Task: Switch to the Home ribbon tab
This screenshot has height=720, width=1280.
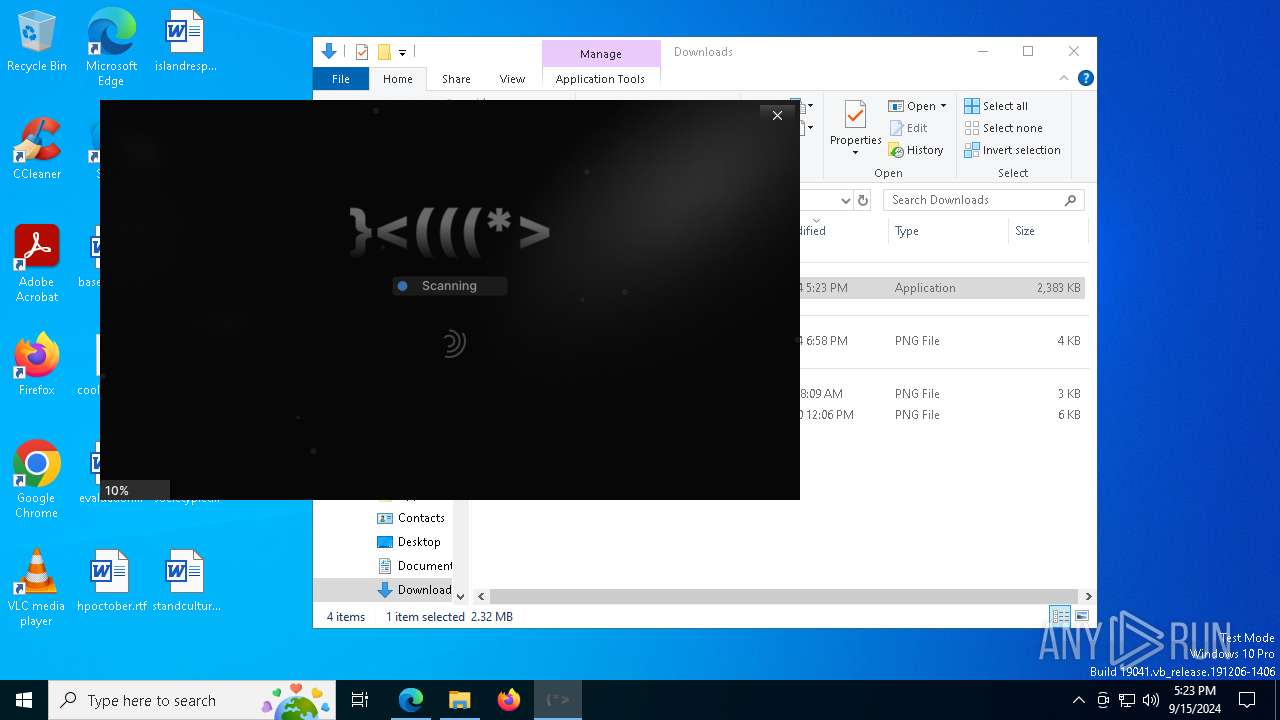Action: [397, 79]
